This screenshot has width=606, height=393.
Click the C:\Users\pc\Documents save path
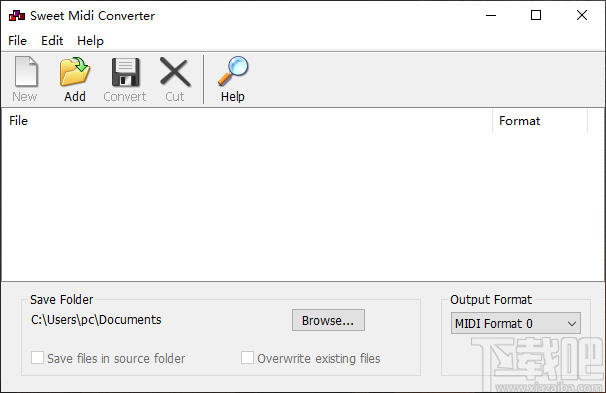pyautogui.click(x=96, y=320)
